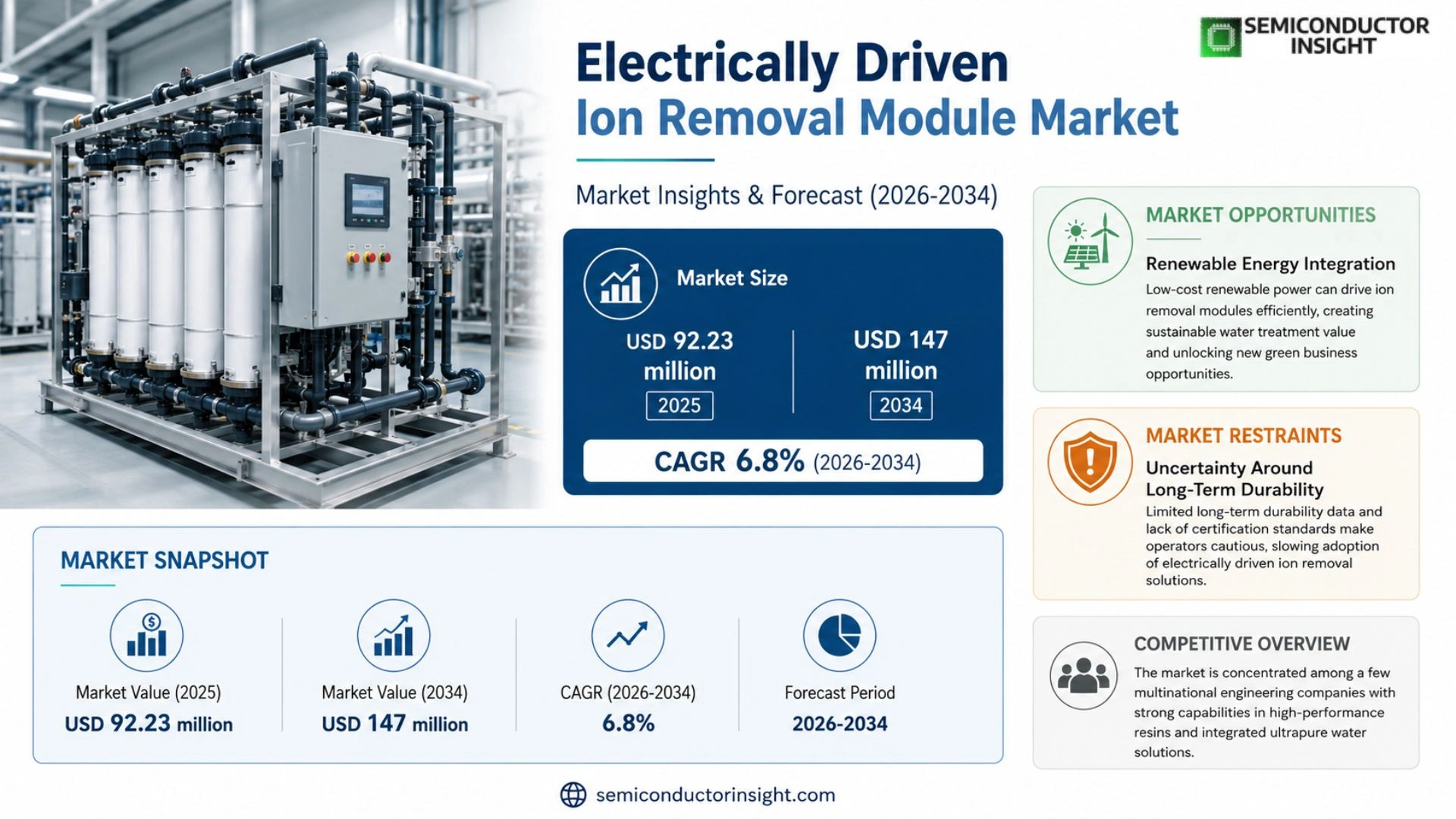Click the COMPETITIVE OVERVIEW heading
1456x819 pixels.
coord(1241,644)
